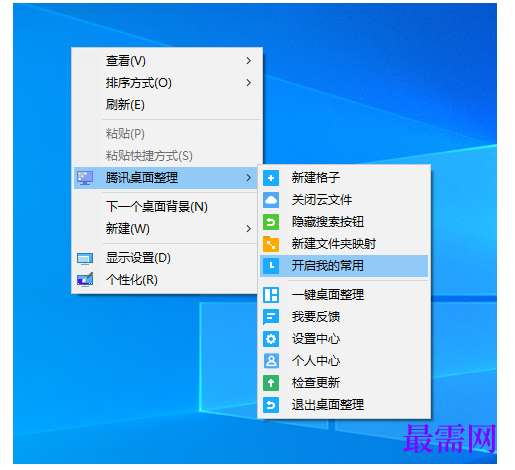Open 个人中心 from the submenu

(344, 361)
